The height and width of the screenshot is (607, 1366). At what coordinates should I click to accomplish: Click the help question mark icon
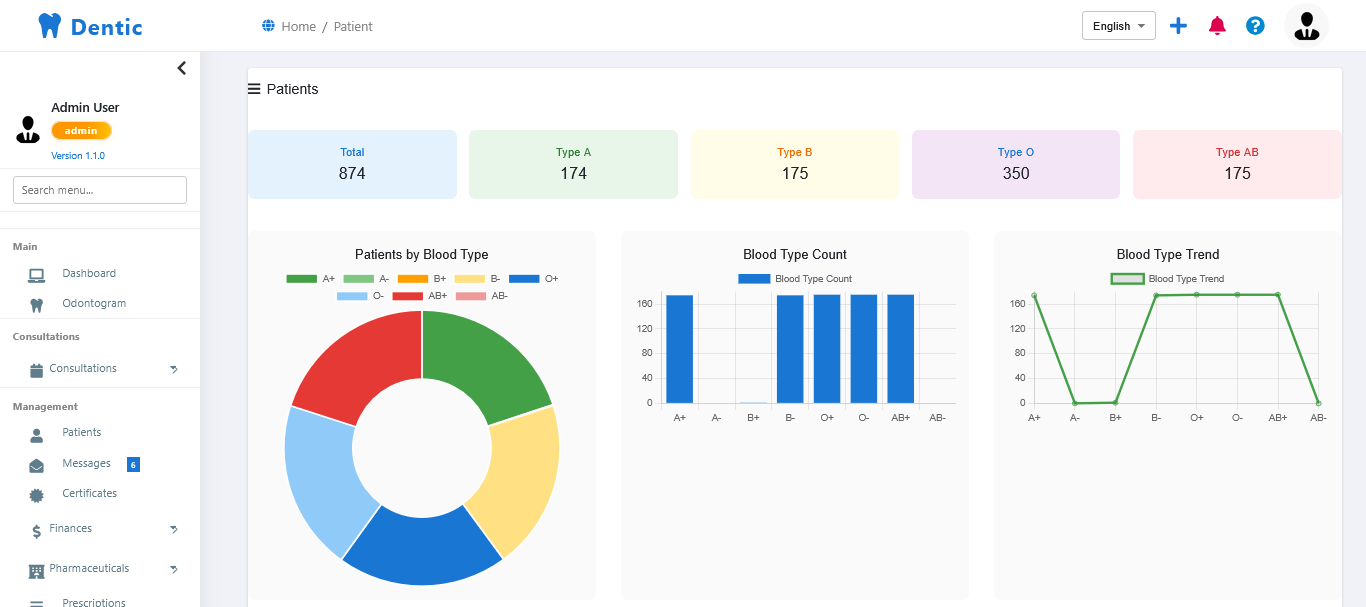click(1255, 25)
